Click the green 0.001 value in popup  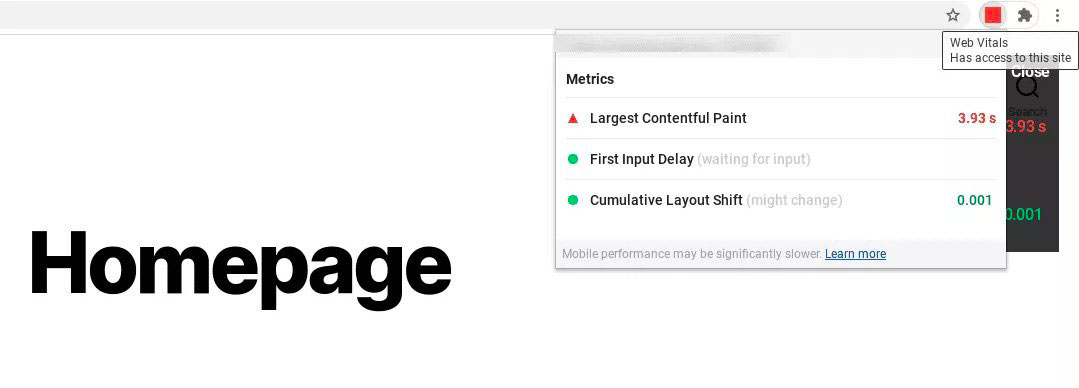tap(974, 201)
